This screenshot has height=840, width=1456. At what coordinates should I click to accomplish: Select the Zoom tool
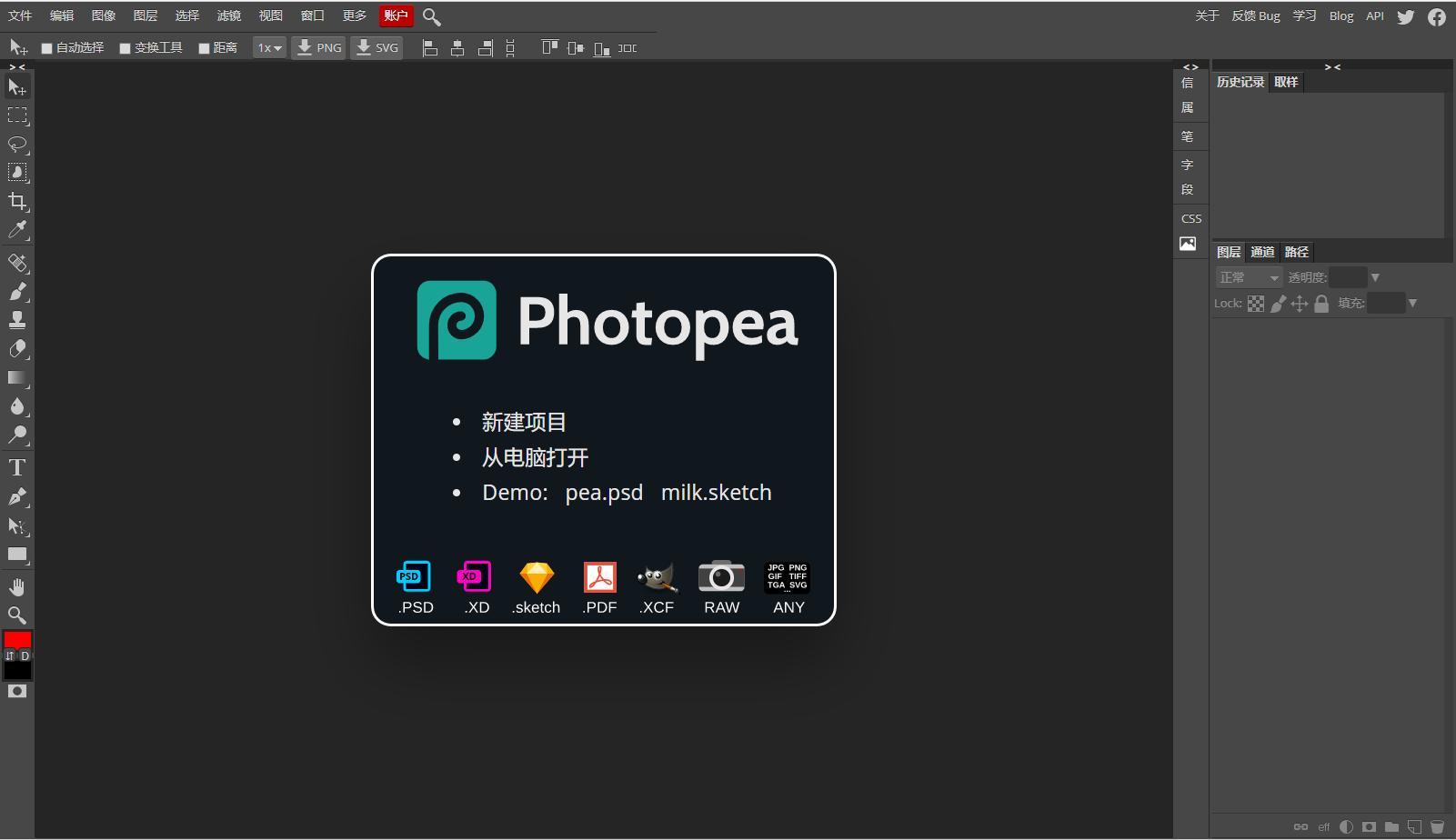tap(17, 616)
